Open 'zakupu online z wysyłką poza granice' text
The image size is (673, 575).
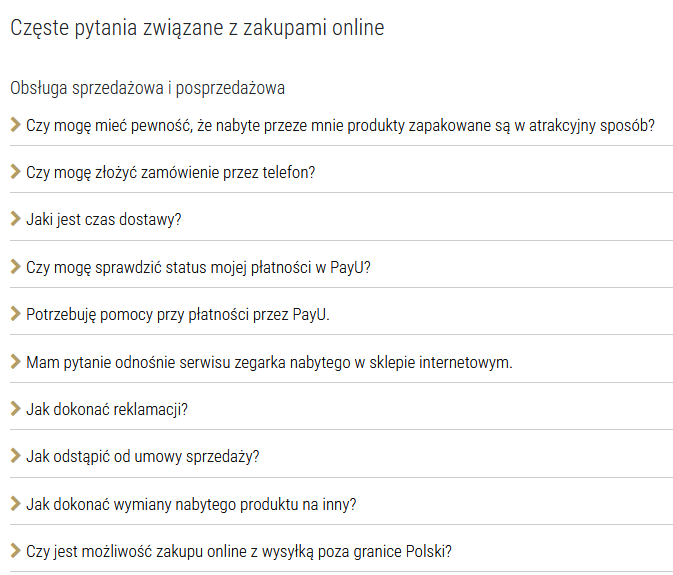click(239, 551)
